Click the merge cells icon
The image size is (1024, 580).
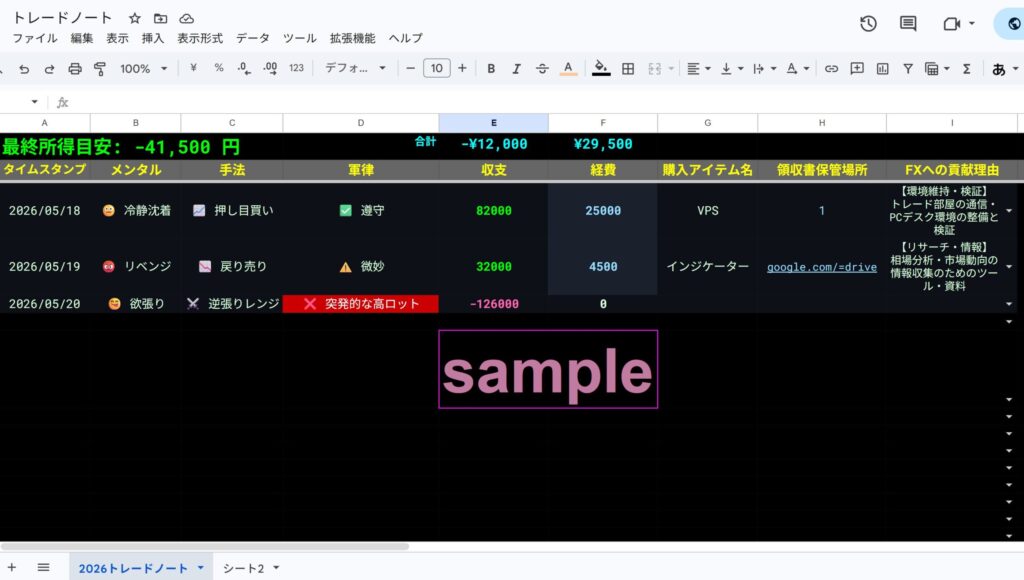click(654, 69)
